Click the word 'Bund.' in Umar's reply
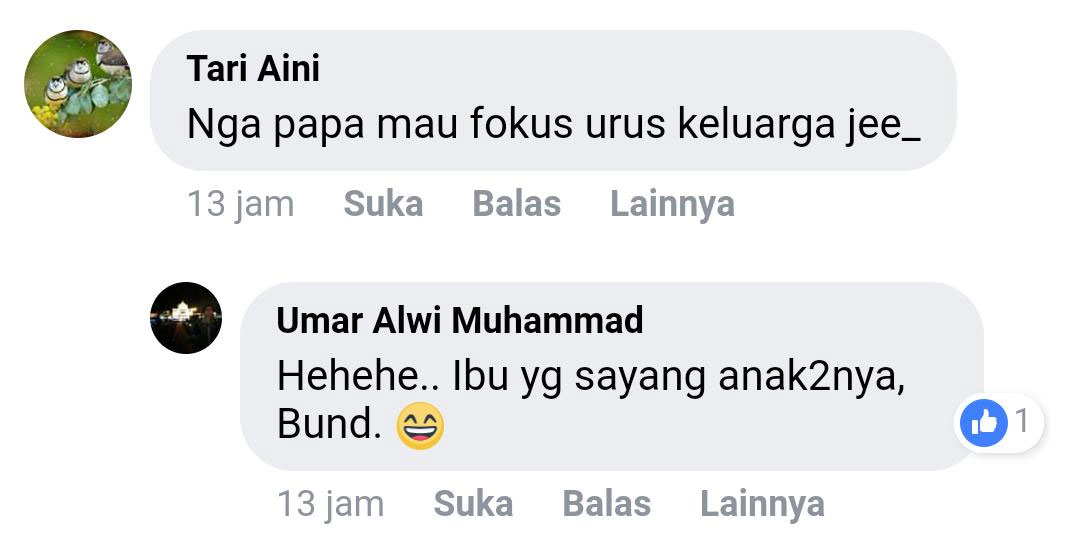Screen dimensions: 1080x559 coord(329,424)
